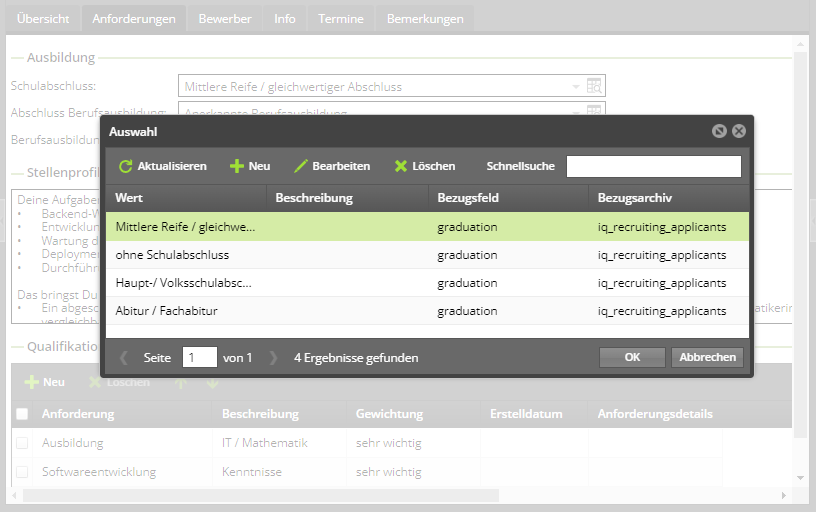Click the circular cancel icon next to close
Image resolution: width=816 pixels, height=512 pixels.
click(719, 131)
